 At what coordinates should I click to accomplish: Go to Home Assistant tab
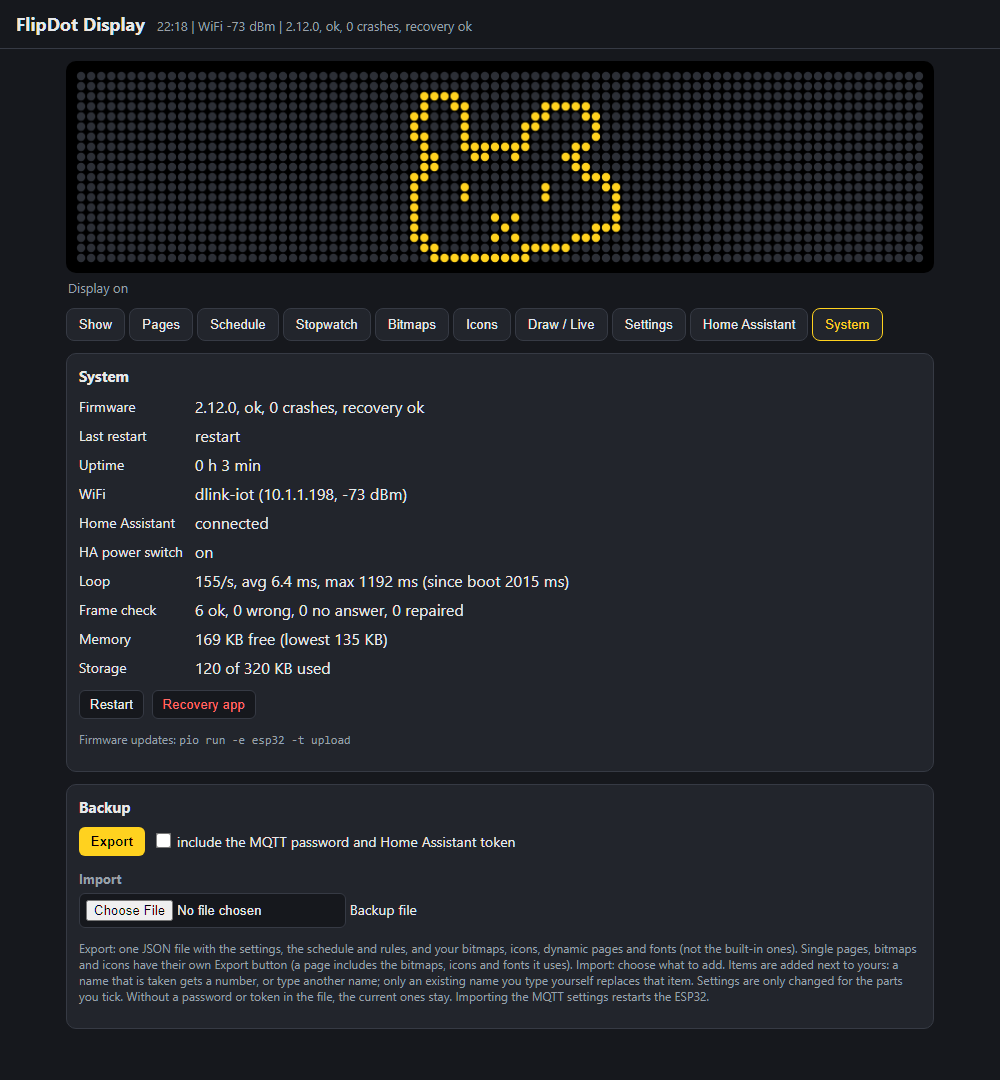pyautogui.click(x=749, y=324)
